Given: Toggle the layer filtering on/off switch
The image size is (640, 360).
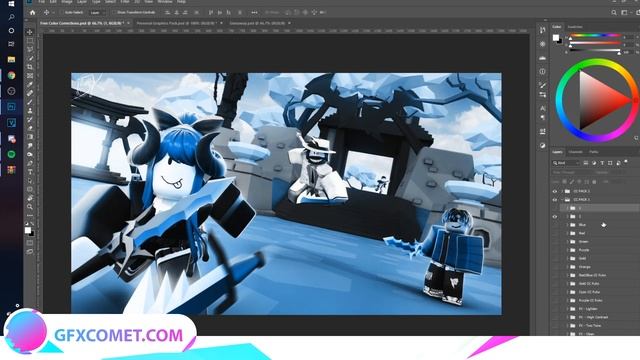Looking at the screenshot, I should click(x=626, y=162).
